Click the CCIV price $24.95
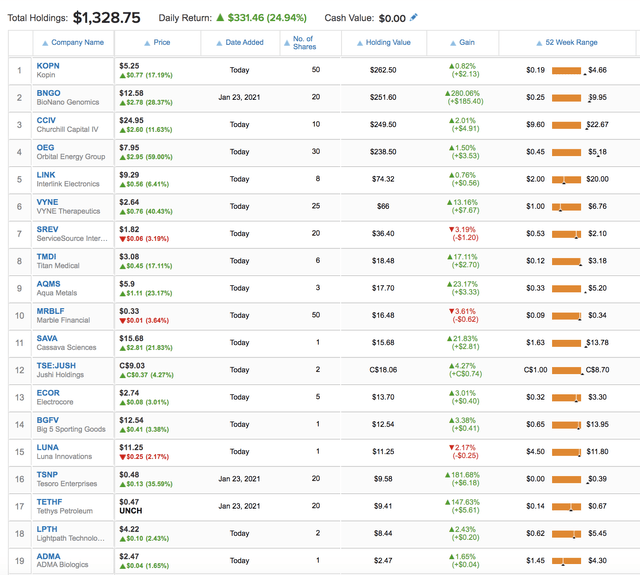This screenshot has width=640, height=575. coord(129,120)
